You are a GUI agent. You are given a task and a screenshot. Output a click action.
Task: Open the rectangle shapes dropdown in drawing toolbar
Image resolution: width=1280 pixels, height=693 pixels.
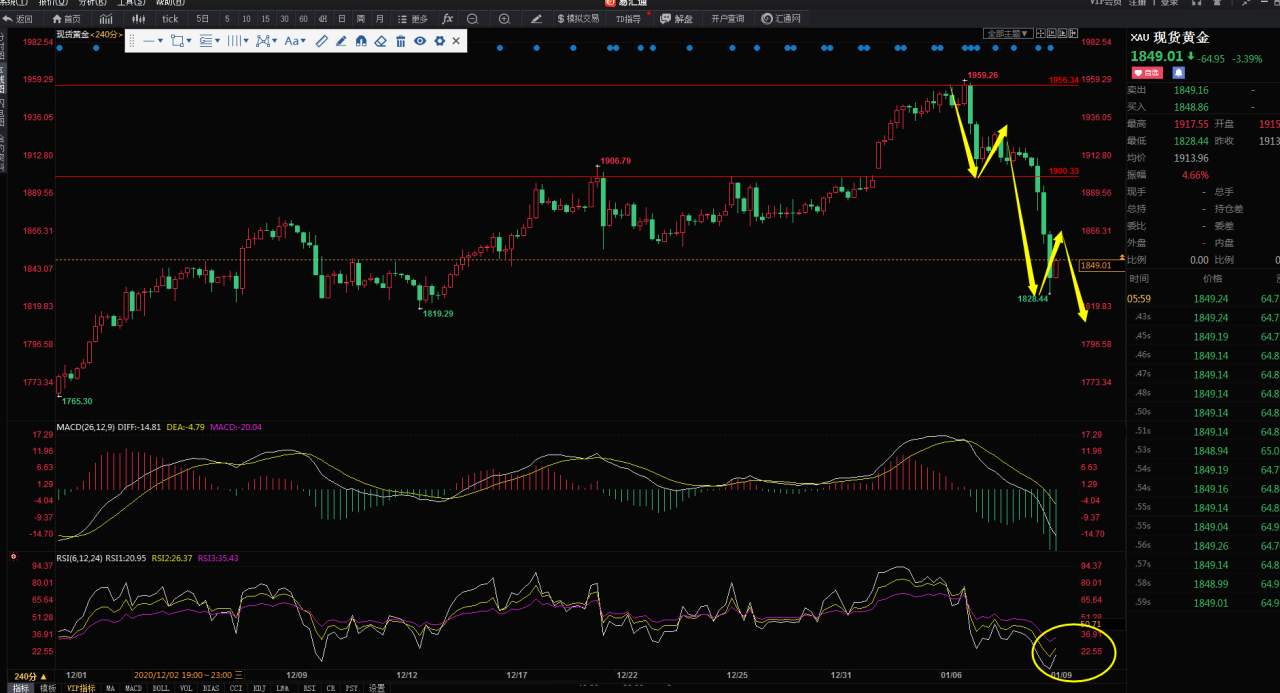pos(180,41)
